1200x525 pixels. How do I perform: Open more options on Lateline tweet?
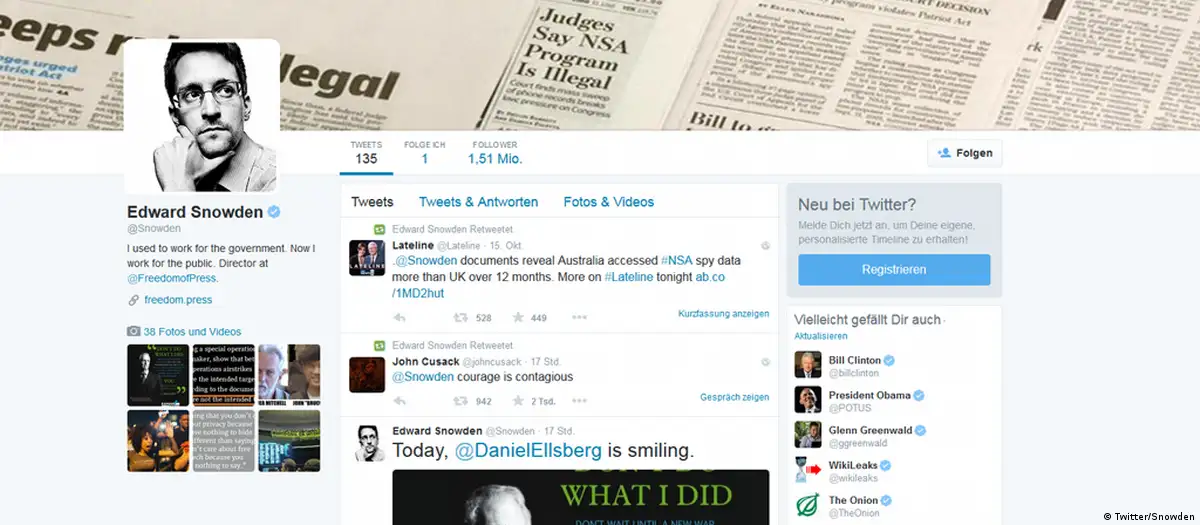579,318
